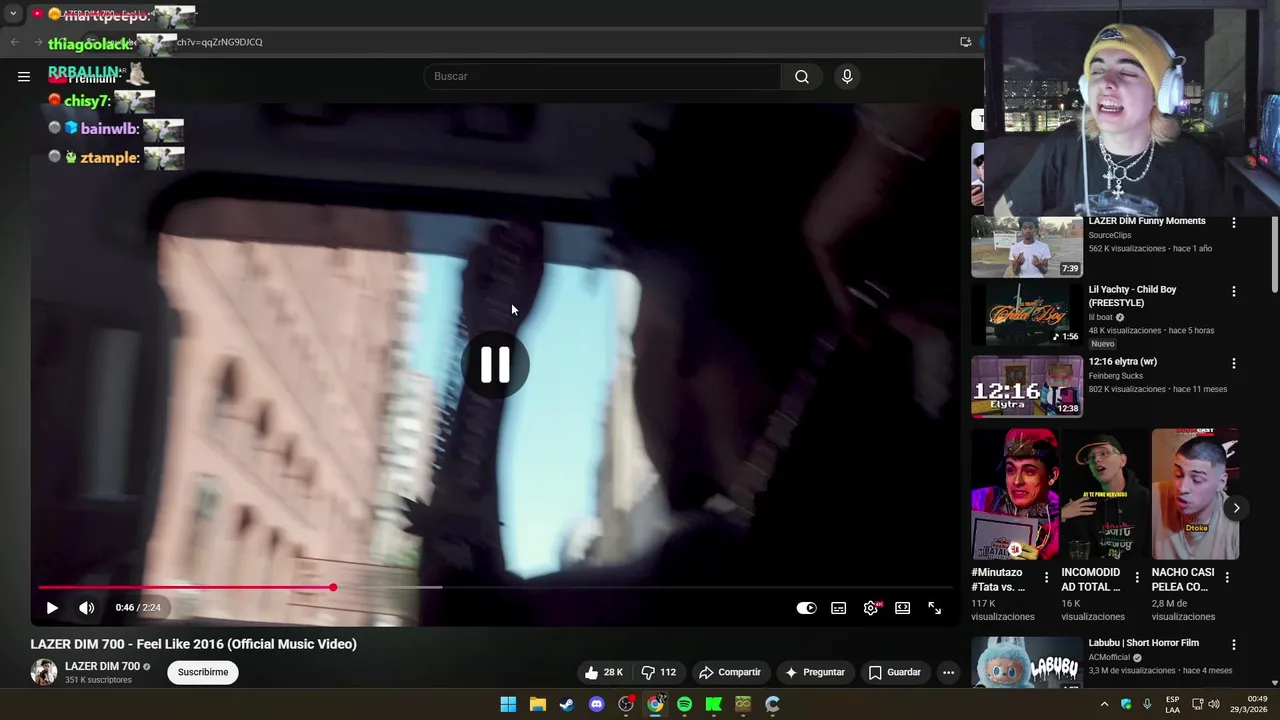Click the microphone icon in the system tray
Screen dimensions: 1280x720
tap(1147, 704)
